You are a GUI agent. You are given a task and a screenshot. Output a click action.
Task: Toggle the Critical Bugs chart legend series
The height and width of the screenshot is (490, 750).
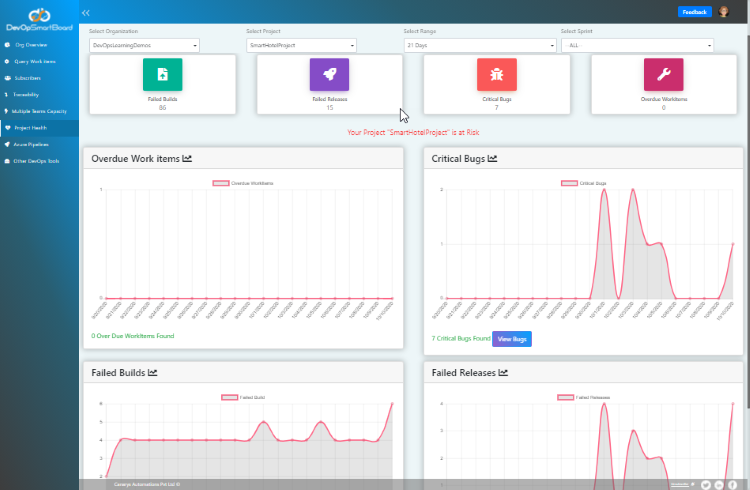[584, 184]
